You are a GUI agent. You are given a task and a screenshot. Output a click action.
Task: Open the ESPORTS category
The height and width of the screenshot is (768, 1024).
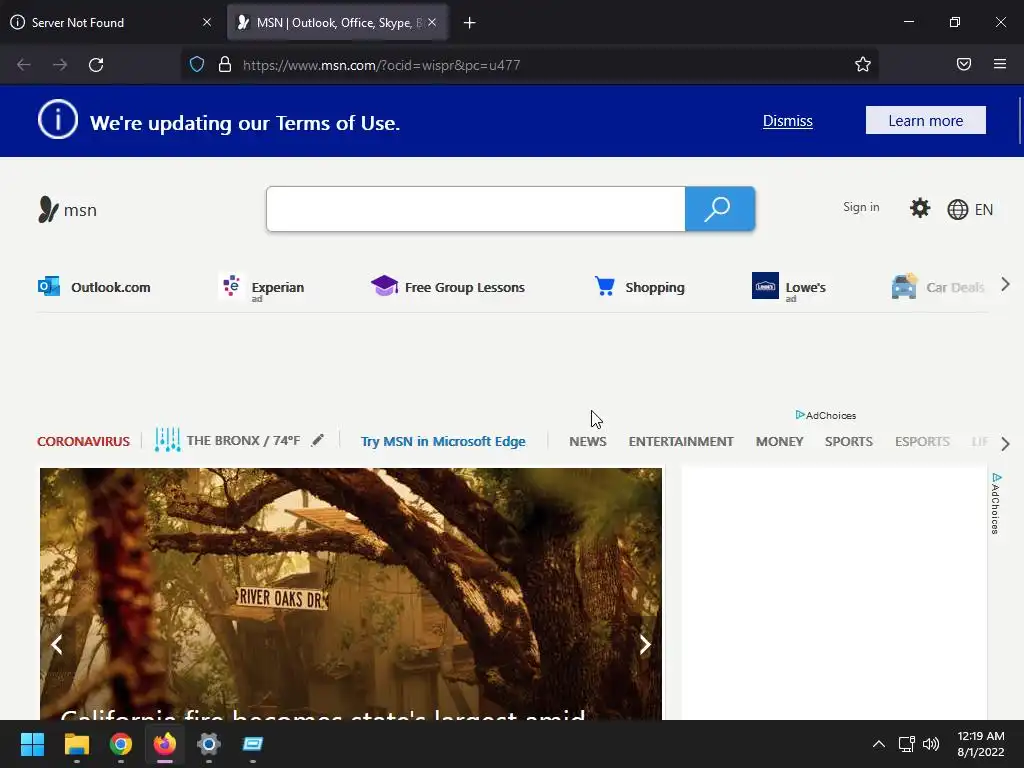point(922,441)
